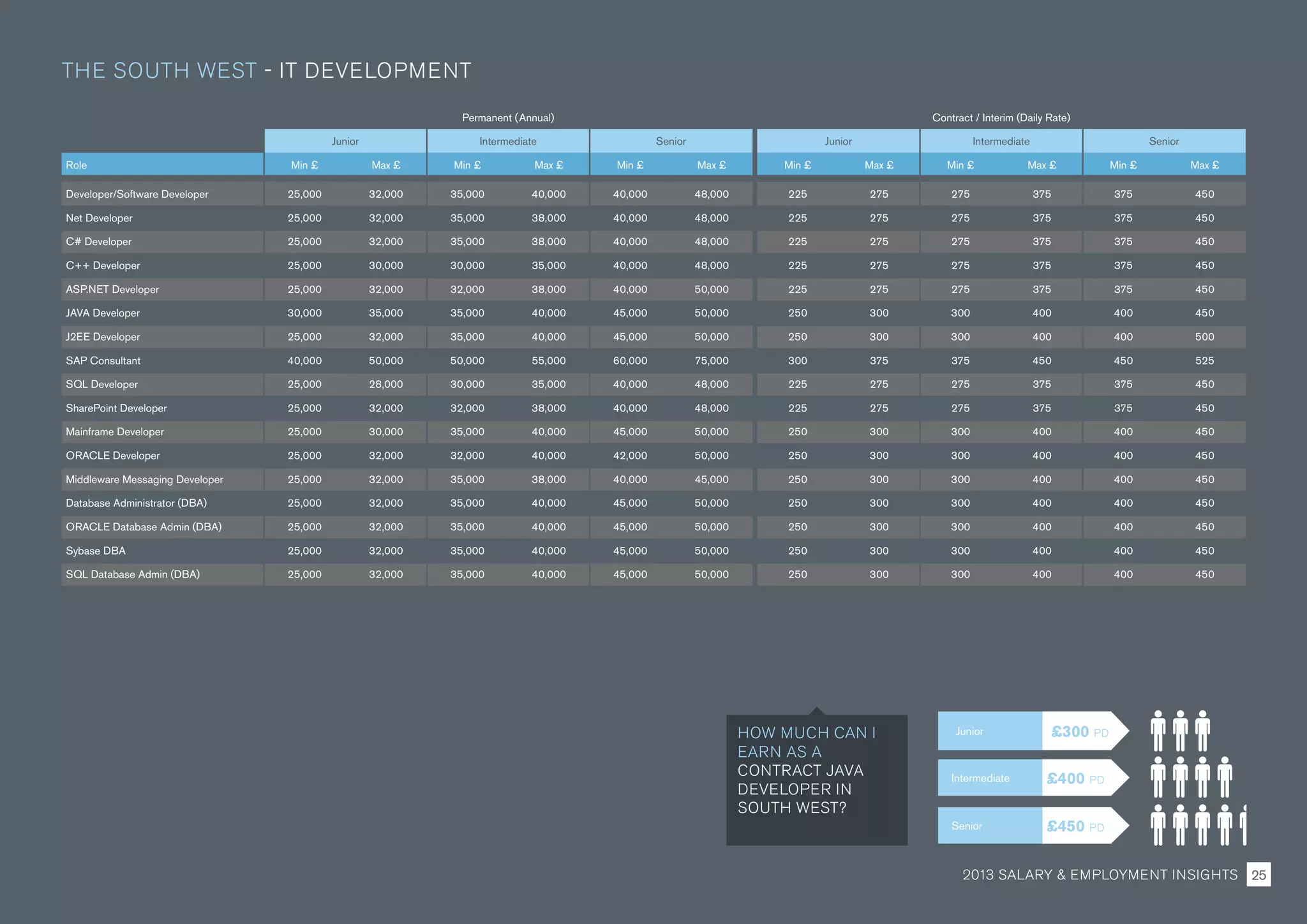Click the Permanent (Annual) heading
This screenshot has width=1307, height=924.
coord(508,117)
